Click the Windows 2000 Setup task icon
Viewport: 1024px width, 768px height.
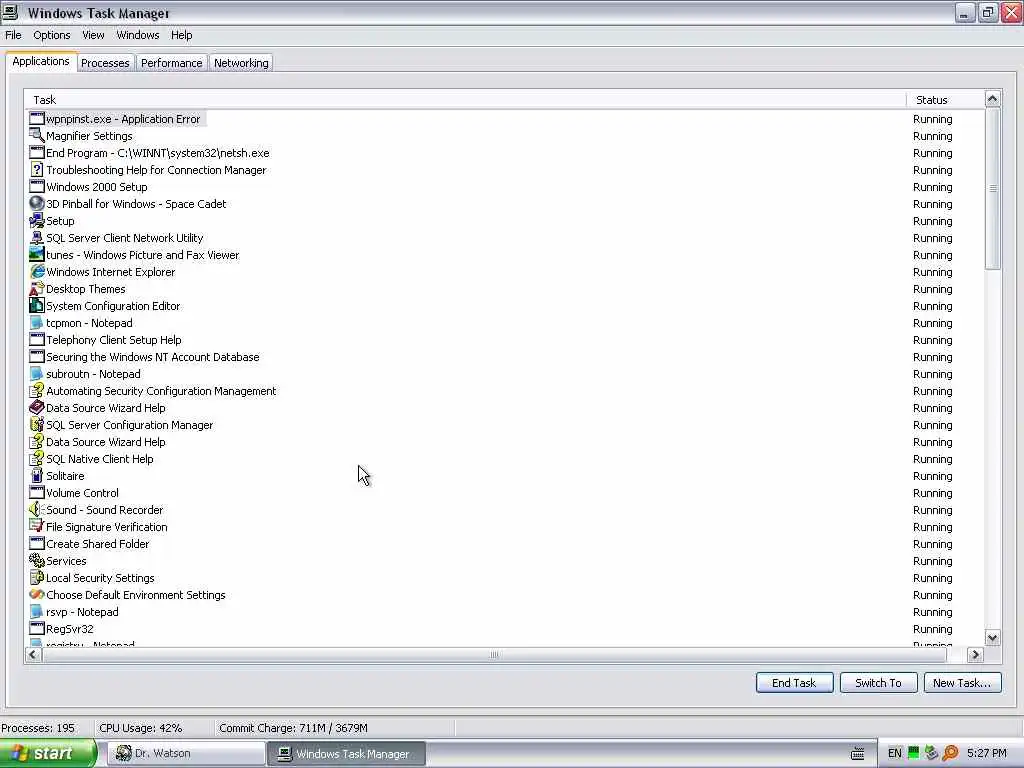point(37,187)
